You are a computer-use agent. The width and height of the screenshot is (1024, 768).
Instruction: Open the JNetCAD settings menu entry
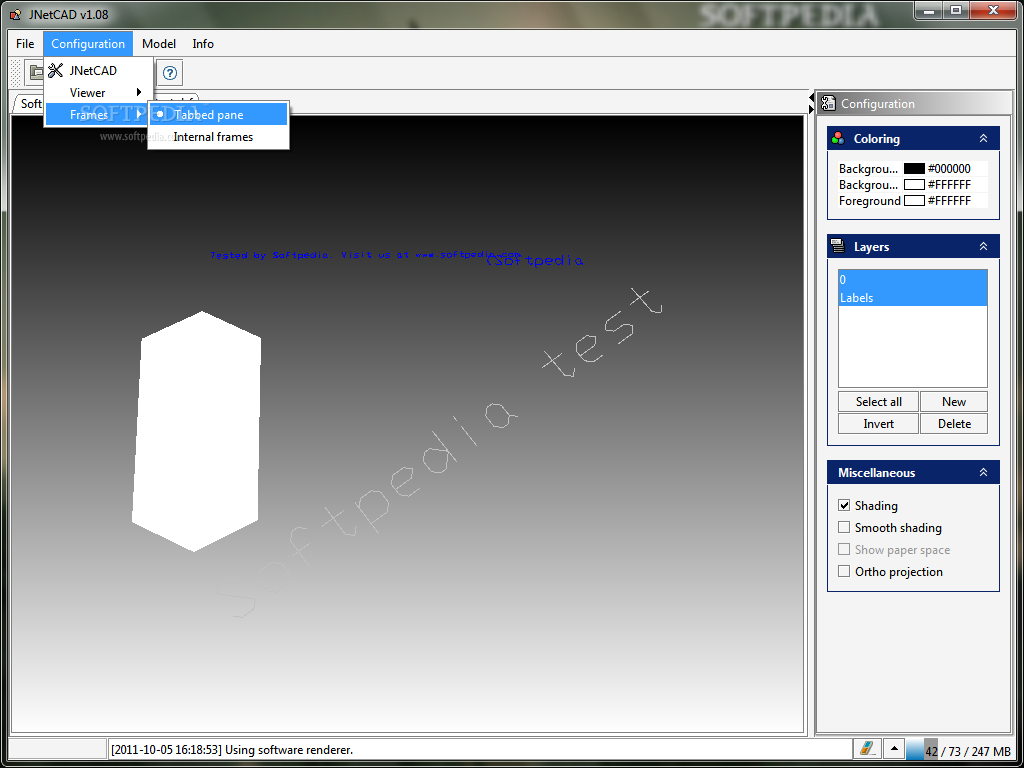(x=99, y=71)
